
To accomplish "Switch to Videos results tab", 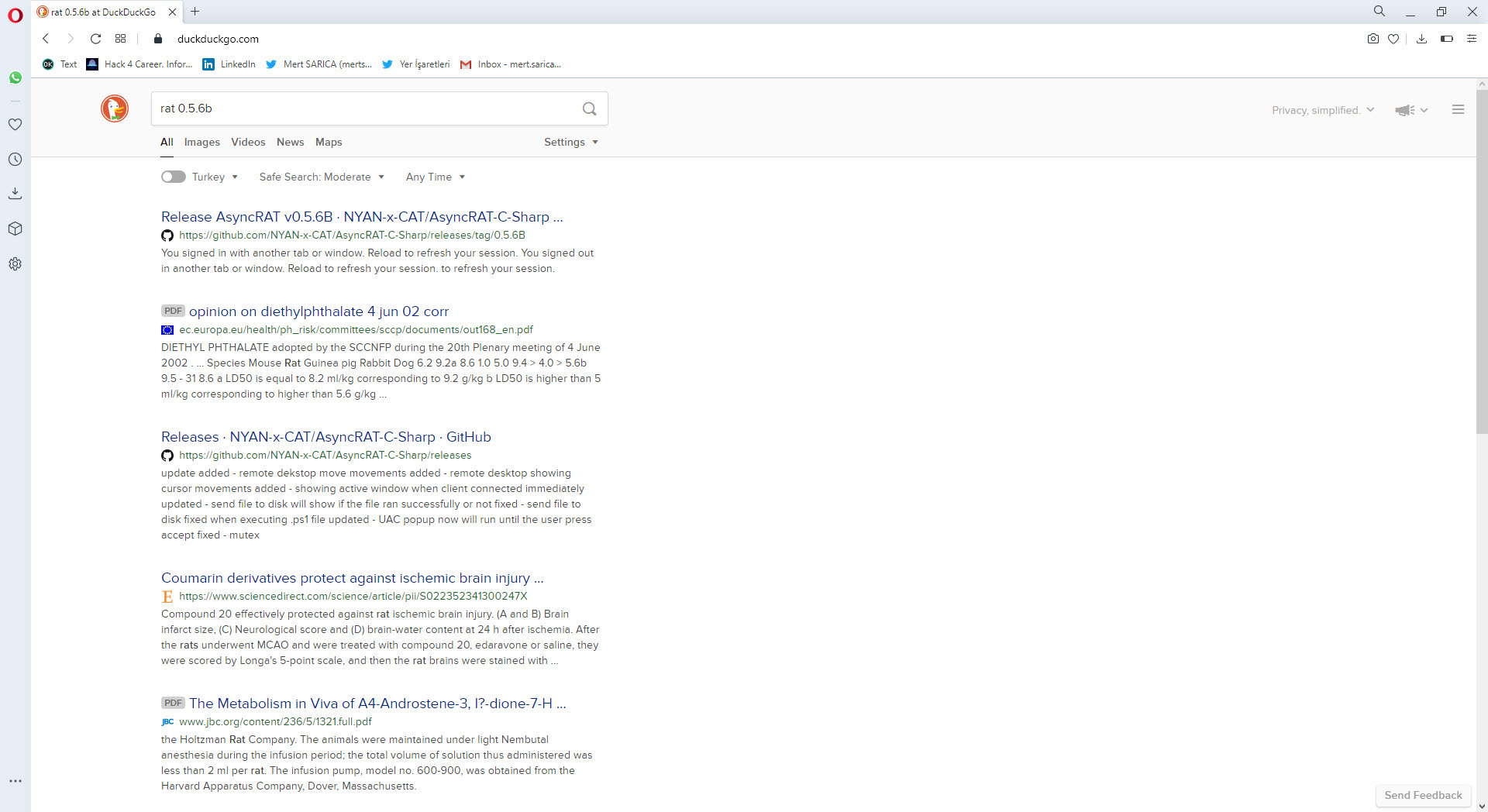I will point(248,142).
